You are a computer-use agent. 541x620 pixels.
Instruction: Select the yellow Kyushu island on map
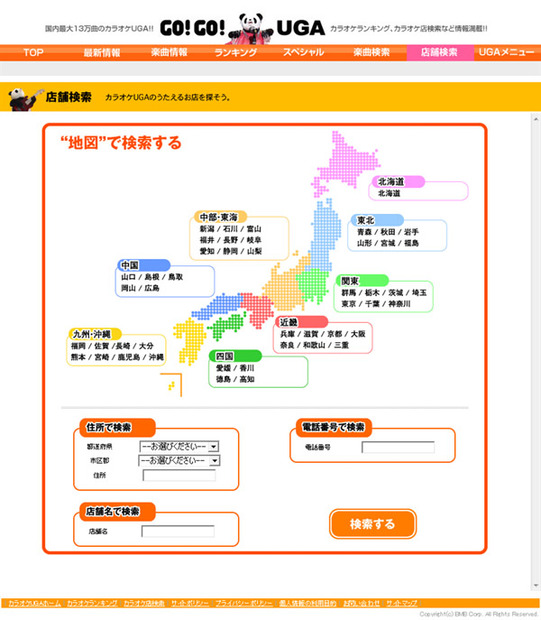(x=190, y=341)
